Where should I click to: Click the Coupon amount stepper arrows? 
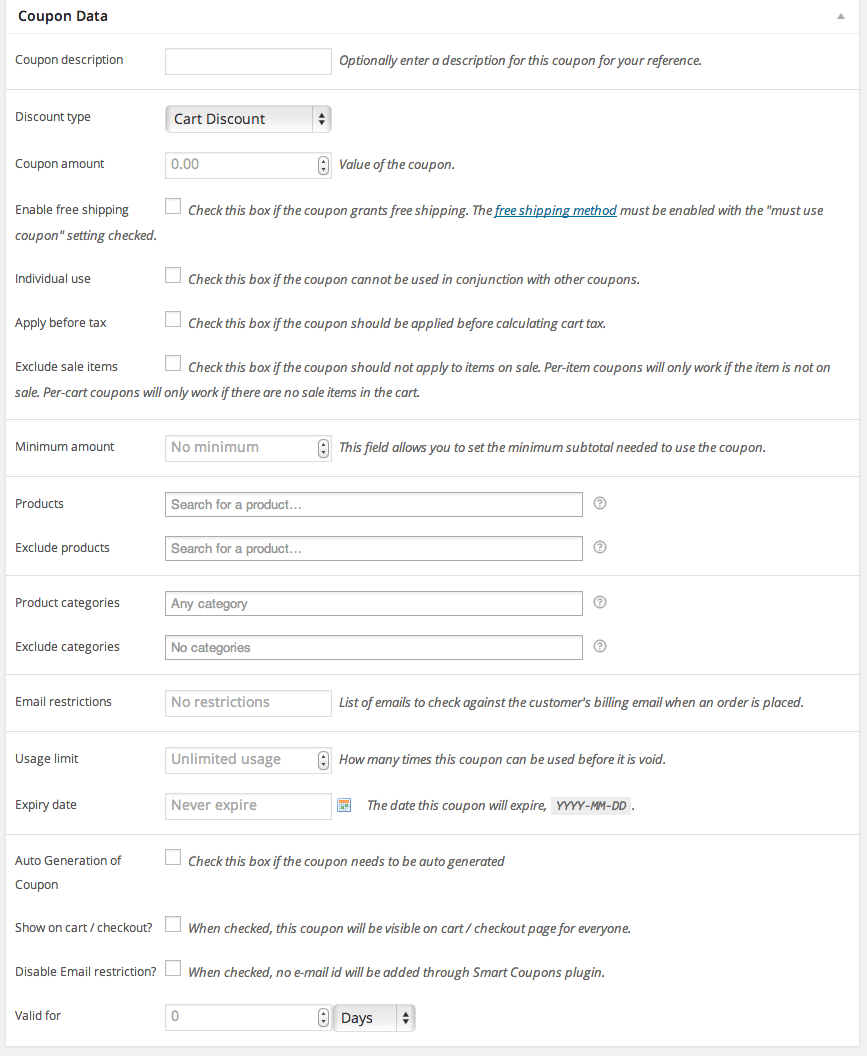point(323,165)
